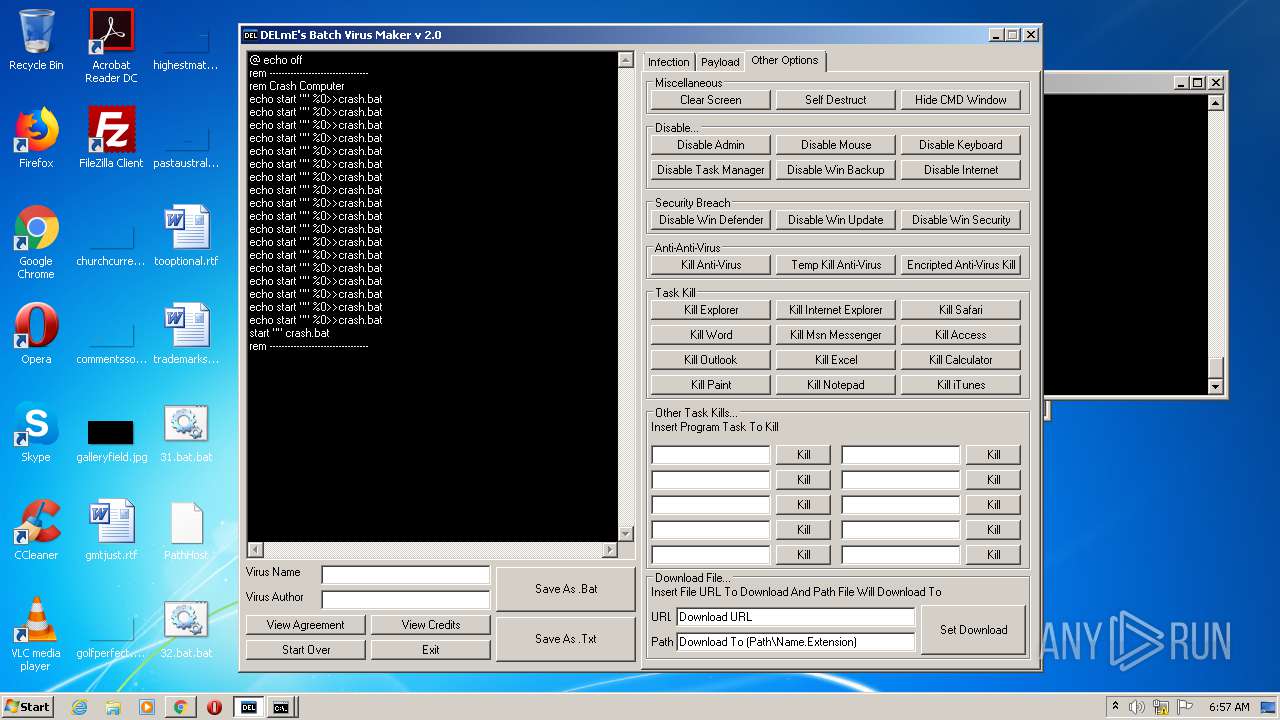The width and height of the screenshot is (1280, 720).
Task: Focus the Virus Name input field
Action: click(406, 575)
